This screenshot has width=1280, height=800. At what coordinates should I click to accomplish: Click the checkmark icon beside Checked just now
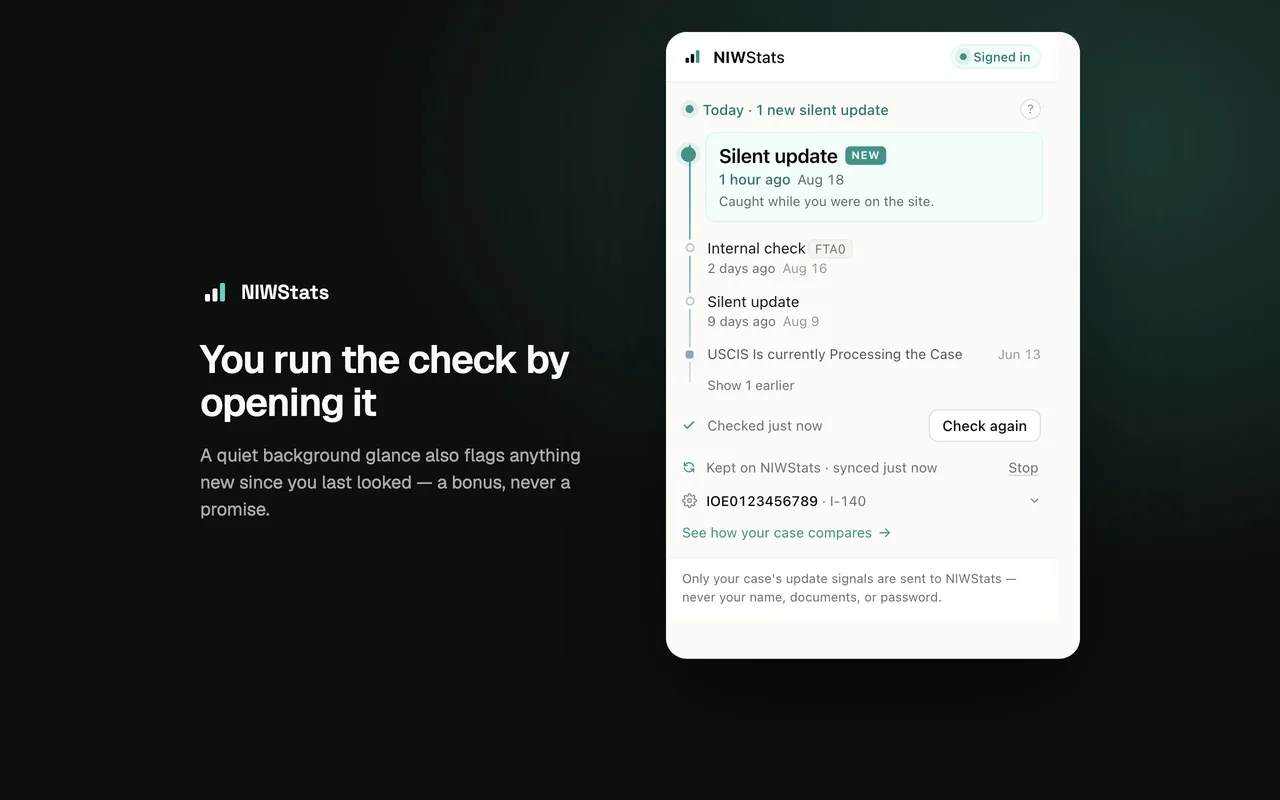689,426
